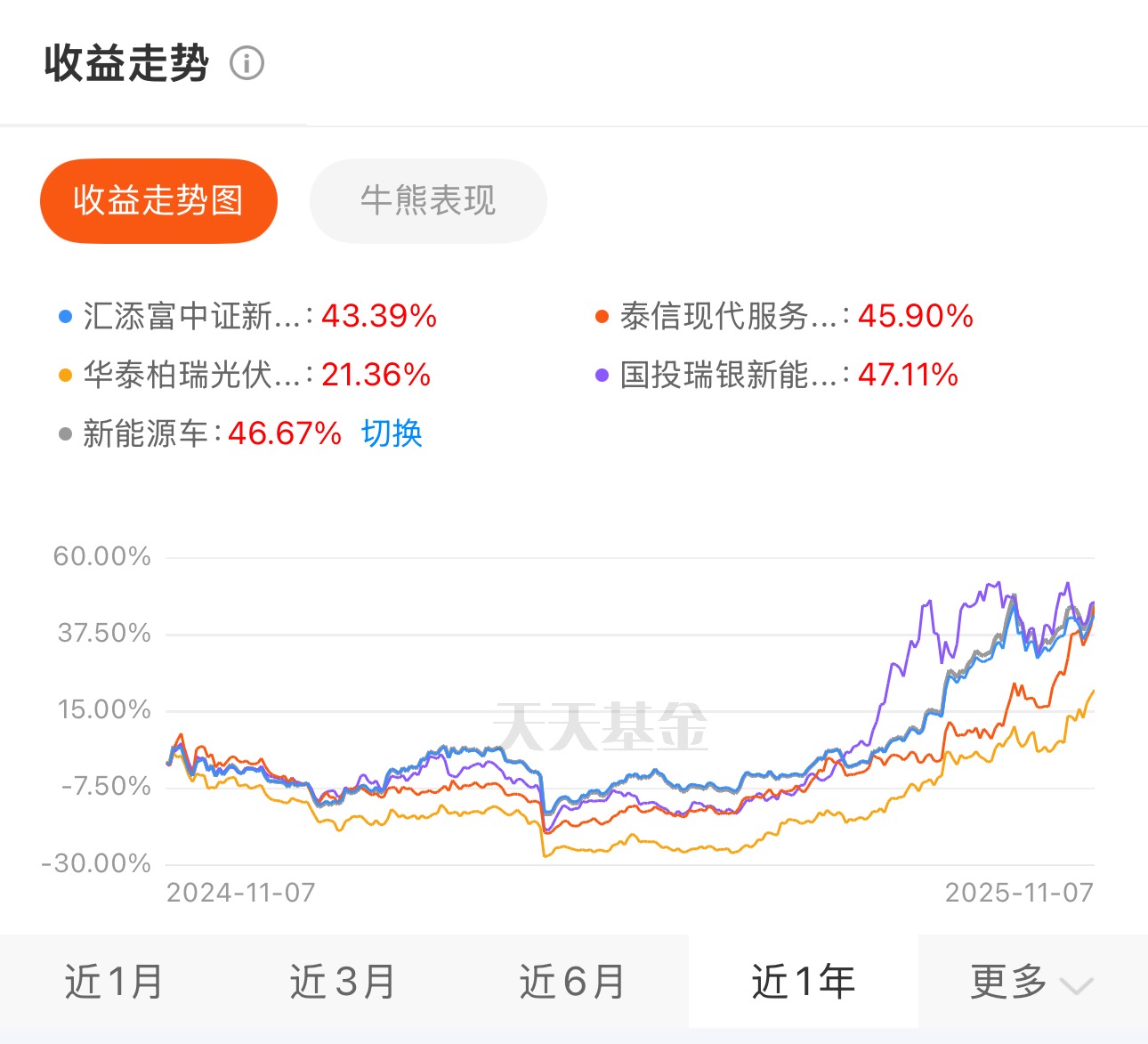Select the 近1年 time range tab
Image resolution: width=1148 pixels, height=1044 pixels.
point(803,982)
